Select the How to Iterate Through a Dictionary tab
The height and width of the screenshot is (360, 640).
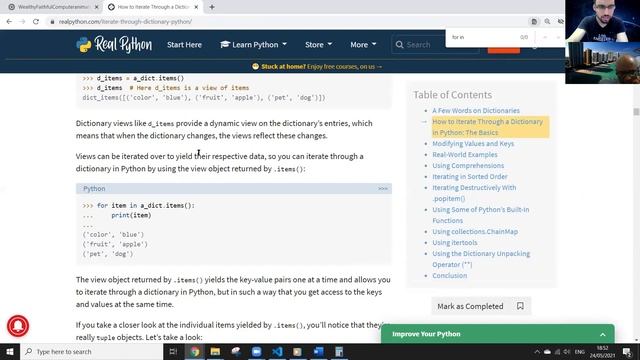pyautogui.click(x=153, y=7)
